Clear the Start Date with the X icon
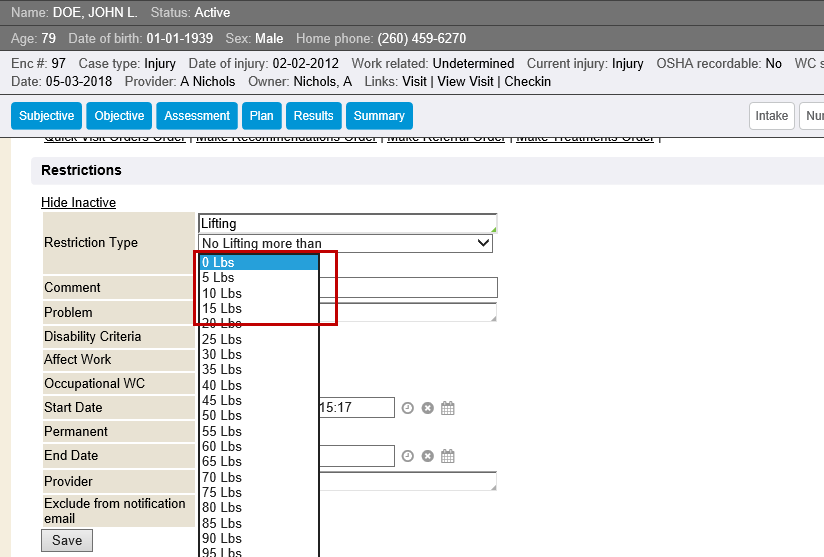Screen dimensions: 824x557 coord(428,408)
